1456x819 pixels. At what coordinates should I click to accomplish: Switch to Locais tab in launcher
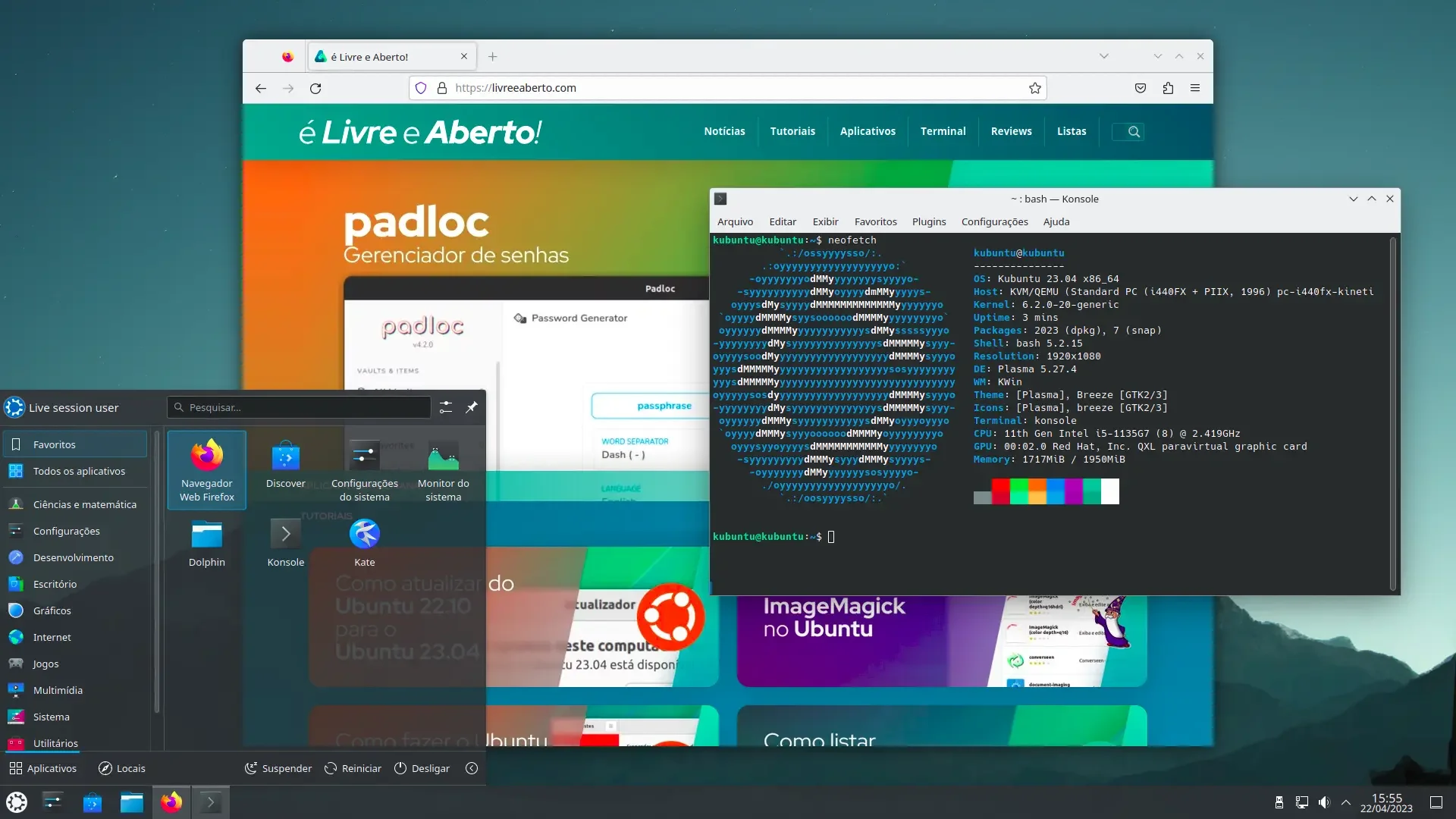[122, 768]
